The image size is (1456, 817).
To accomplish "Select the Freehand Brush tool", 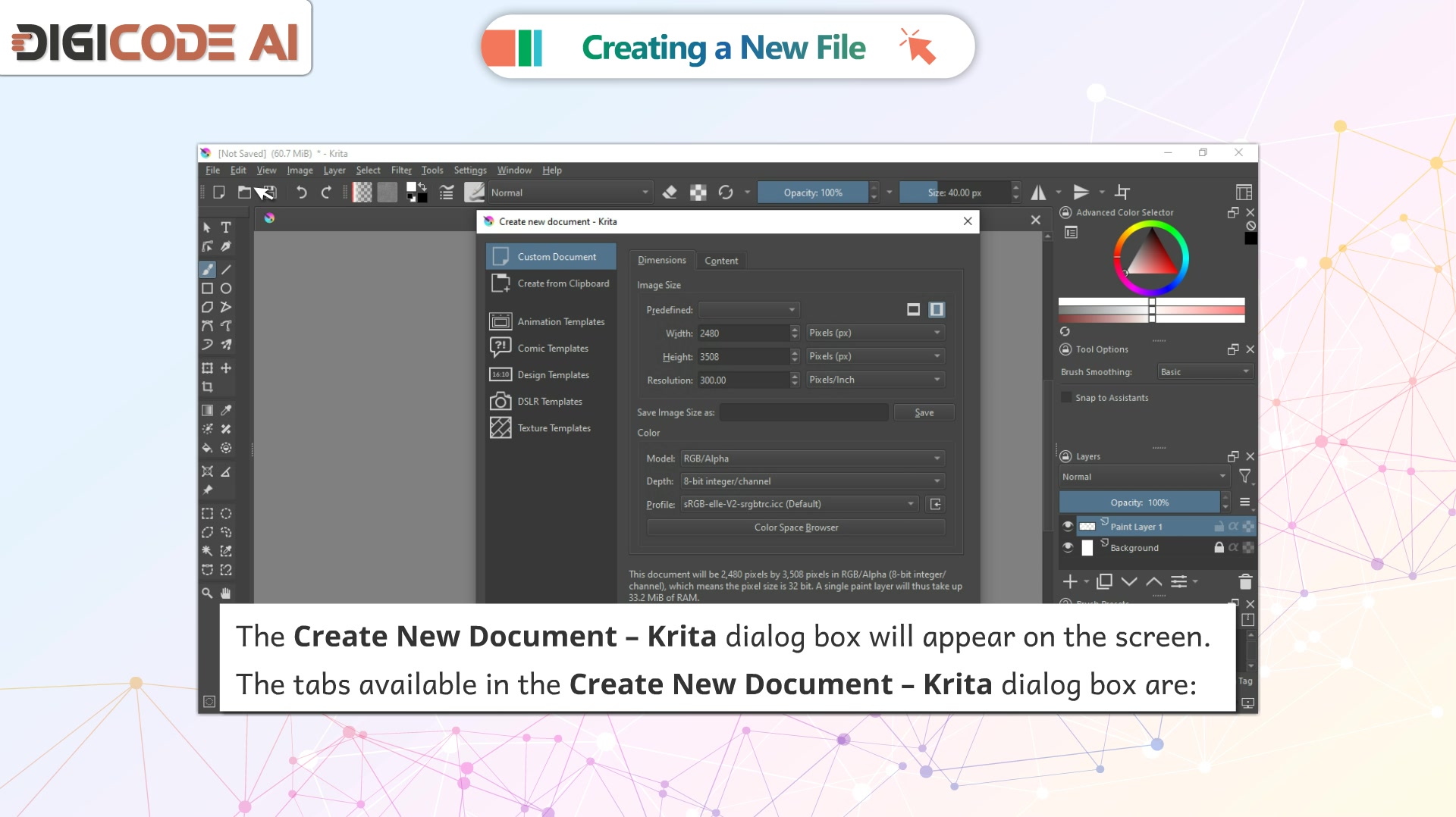I will coord(207,270).
